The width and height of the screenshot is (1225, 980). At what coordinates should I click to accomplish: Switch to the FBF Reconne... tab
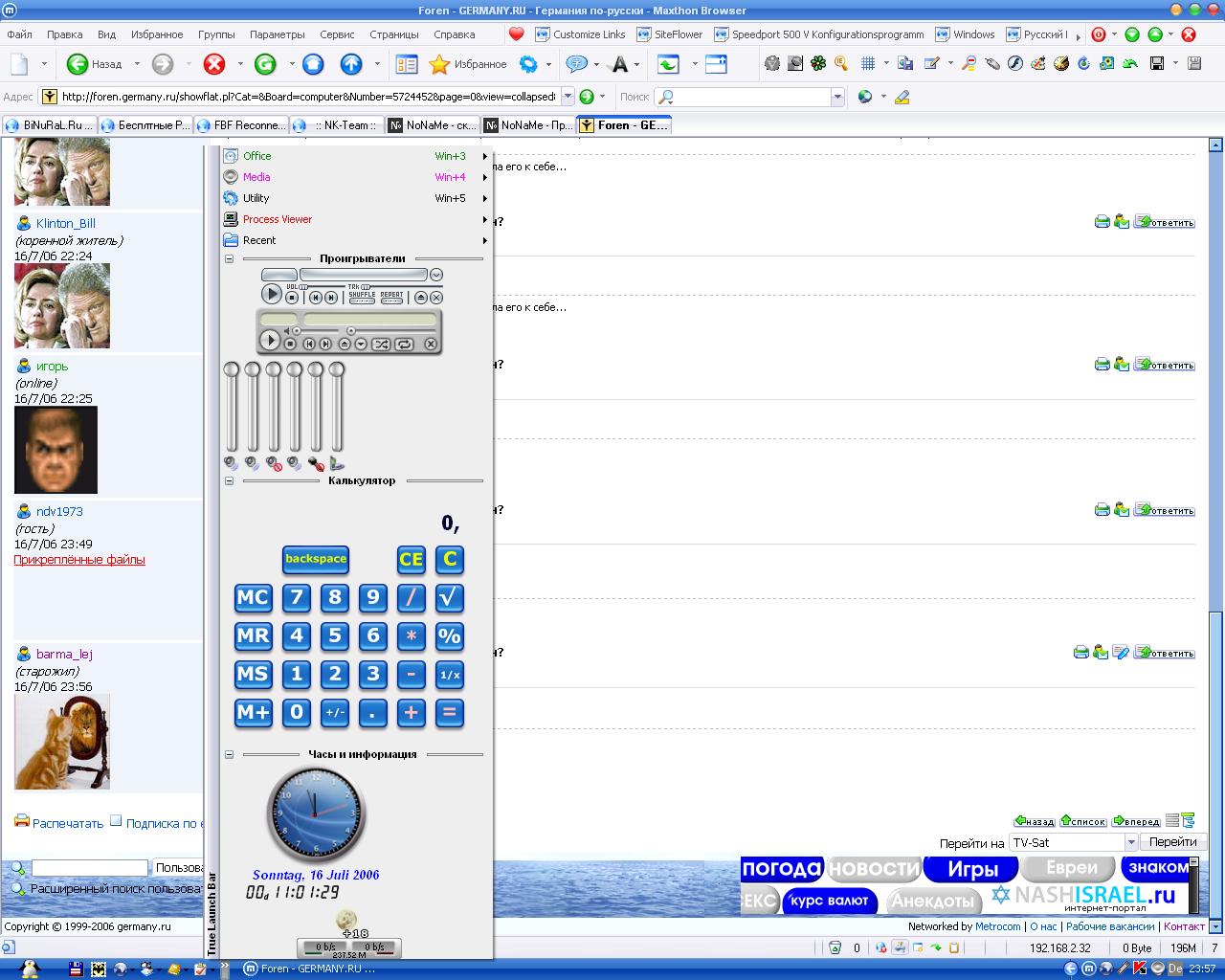[240, 125]
